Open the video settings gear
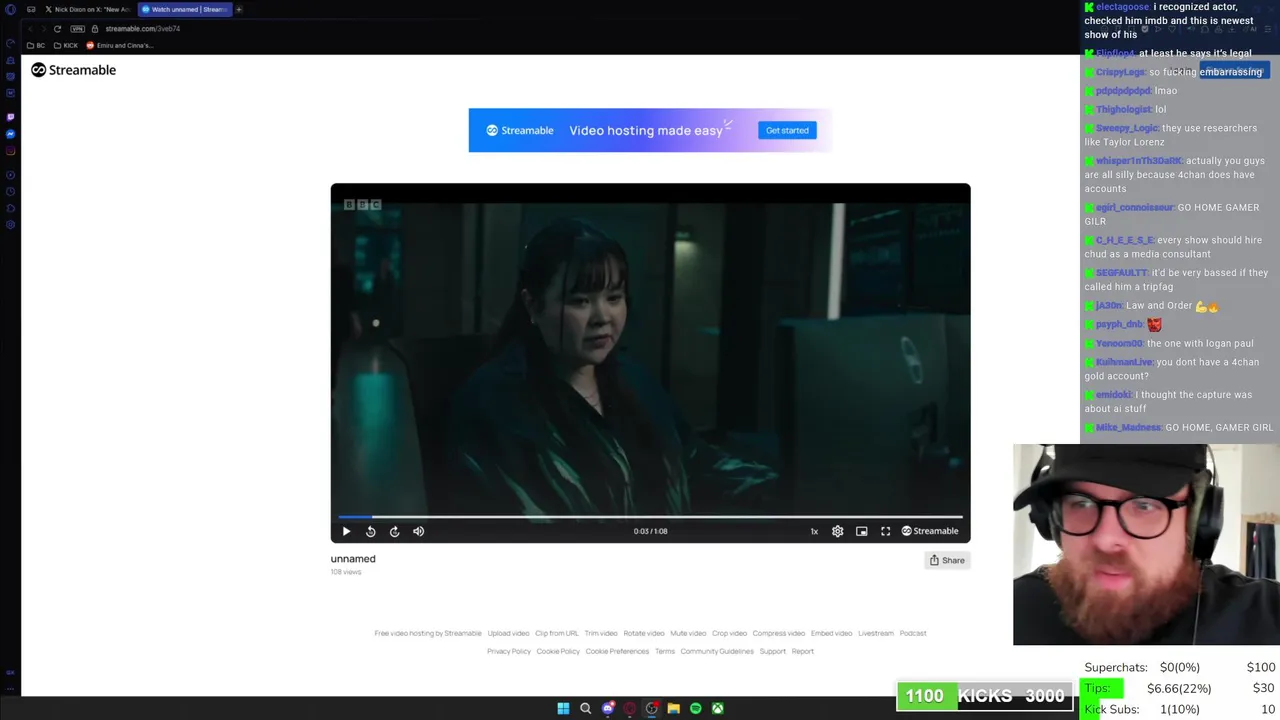1280x720 pixels. coord(838,531)
